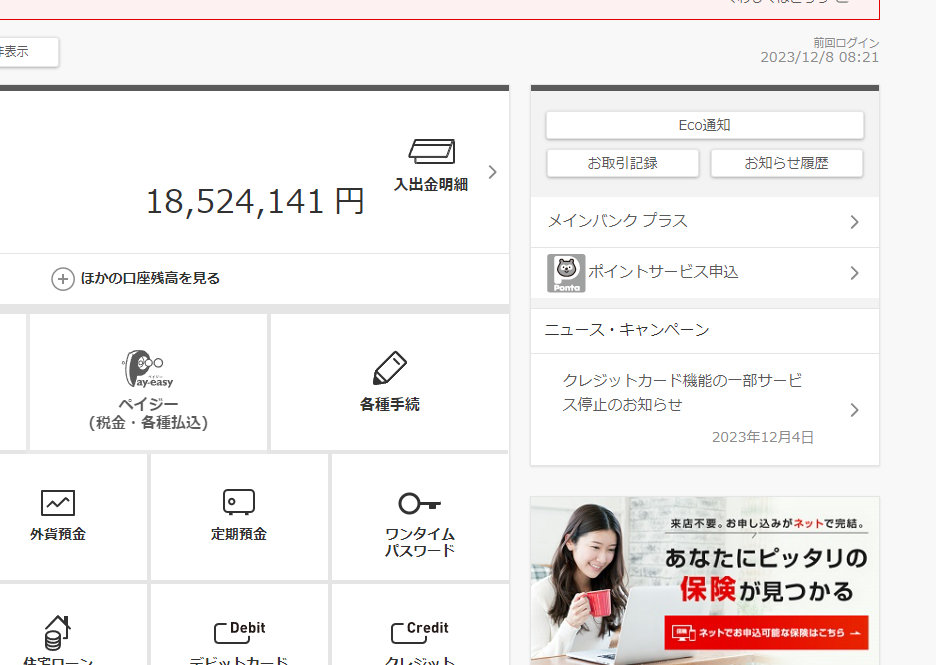Image resolution: width=936 pixels, height=665 pixels.
Task: Click the ワンタイムパスワード key icon
Action: pos(419,503)
